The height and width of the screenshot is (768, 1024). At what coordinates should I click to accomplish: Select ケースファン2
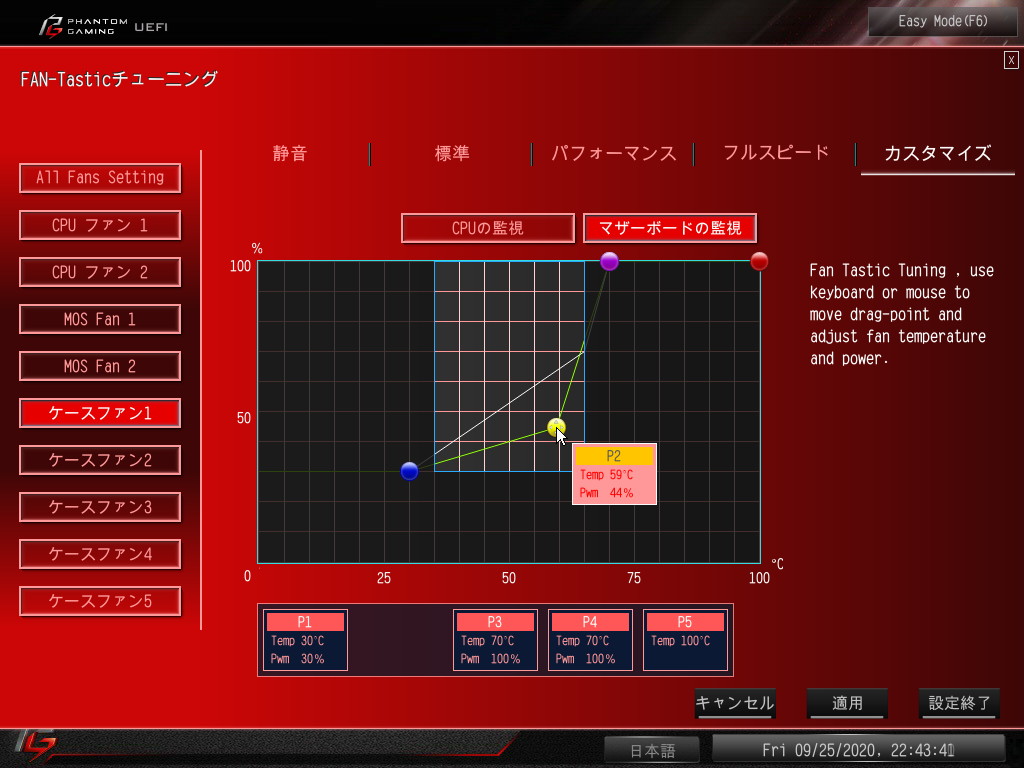100,460
